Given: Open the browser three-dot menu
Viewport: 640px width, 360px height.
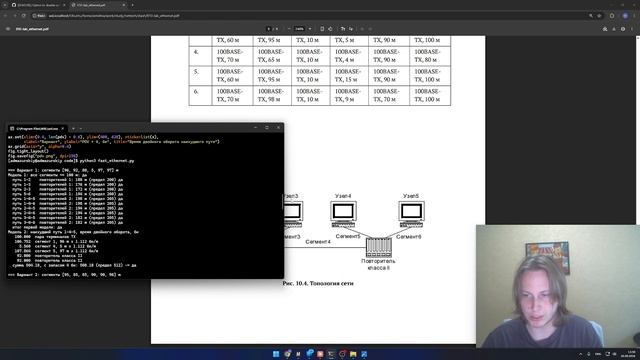Looking at the screenshot, I should click(x=635, y=16).
